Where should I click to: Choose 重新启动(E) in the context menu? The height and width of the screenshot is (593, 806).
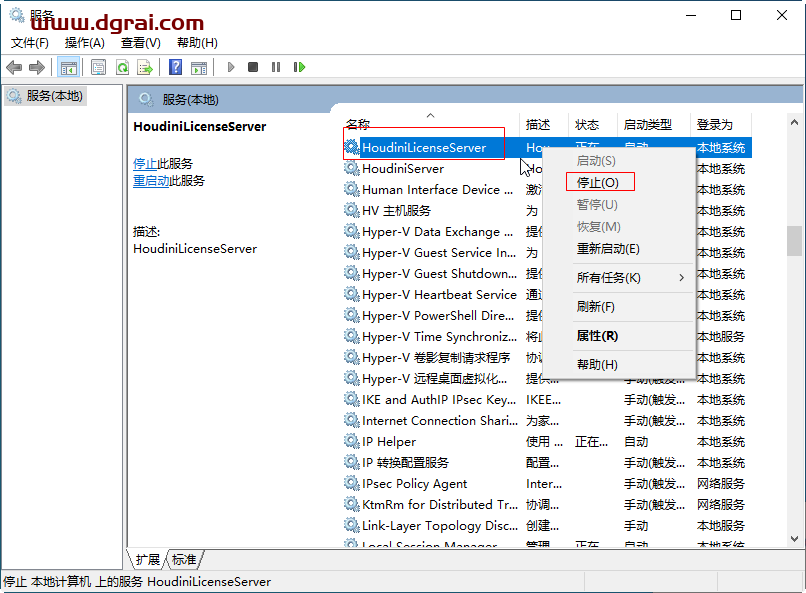click(x=608, y=249)
